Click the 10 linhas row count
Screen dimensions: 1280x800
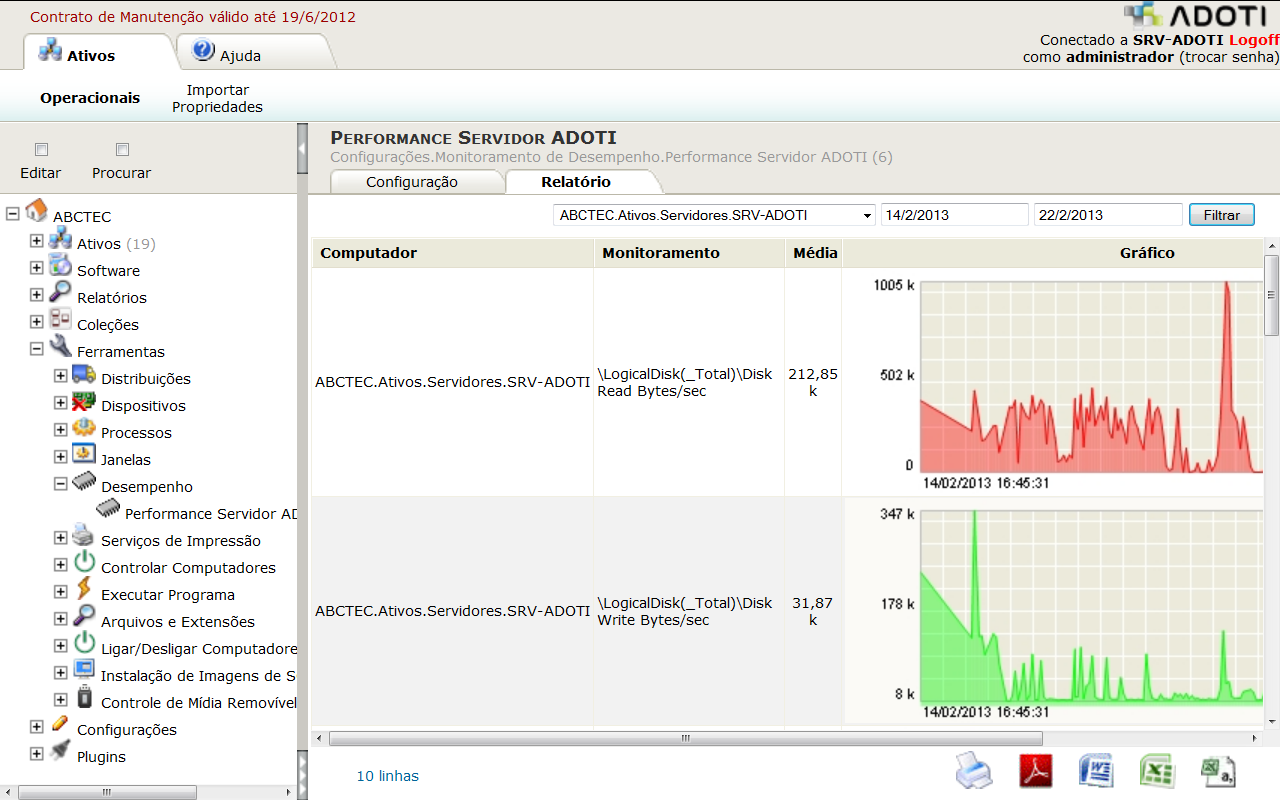[x=388, y=776]
